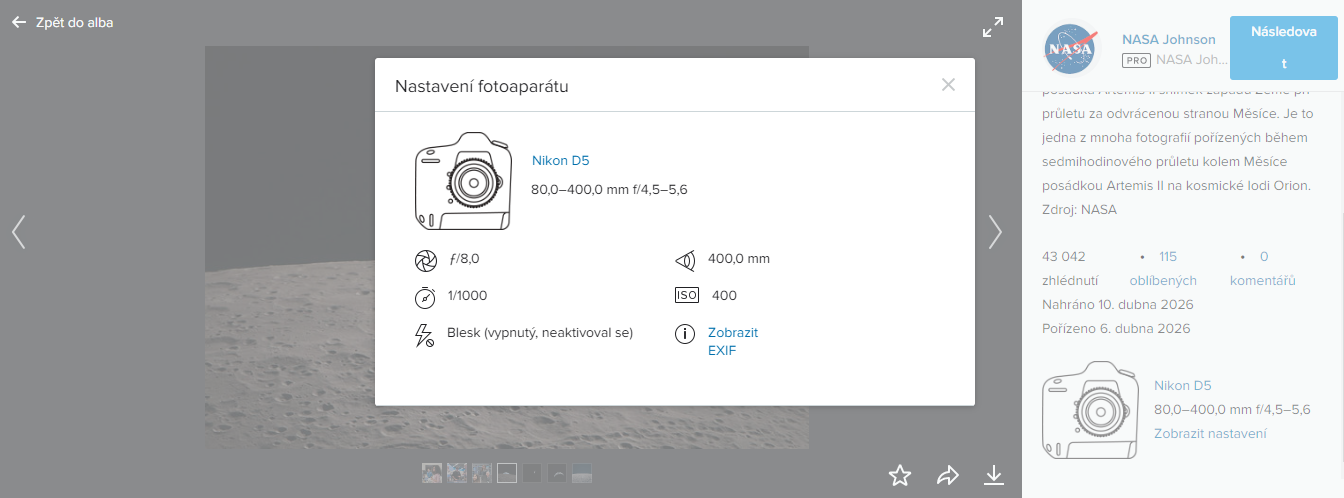
Task: Open the komentářů link
Action: pyautogui.click(x=1262, y=281)
